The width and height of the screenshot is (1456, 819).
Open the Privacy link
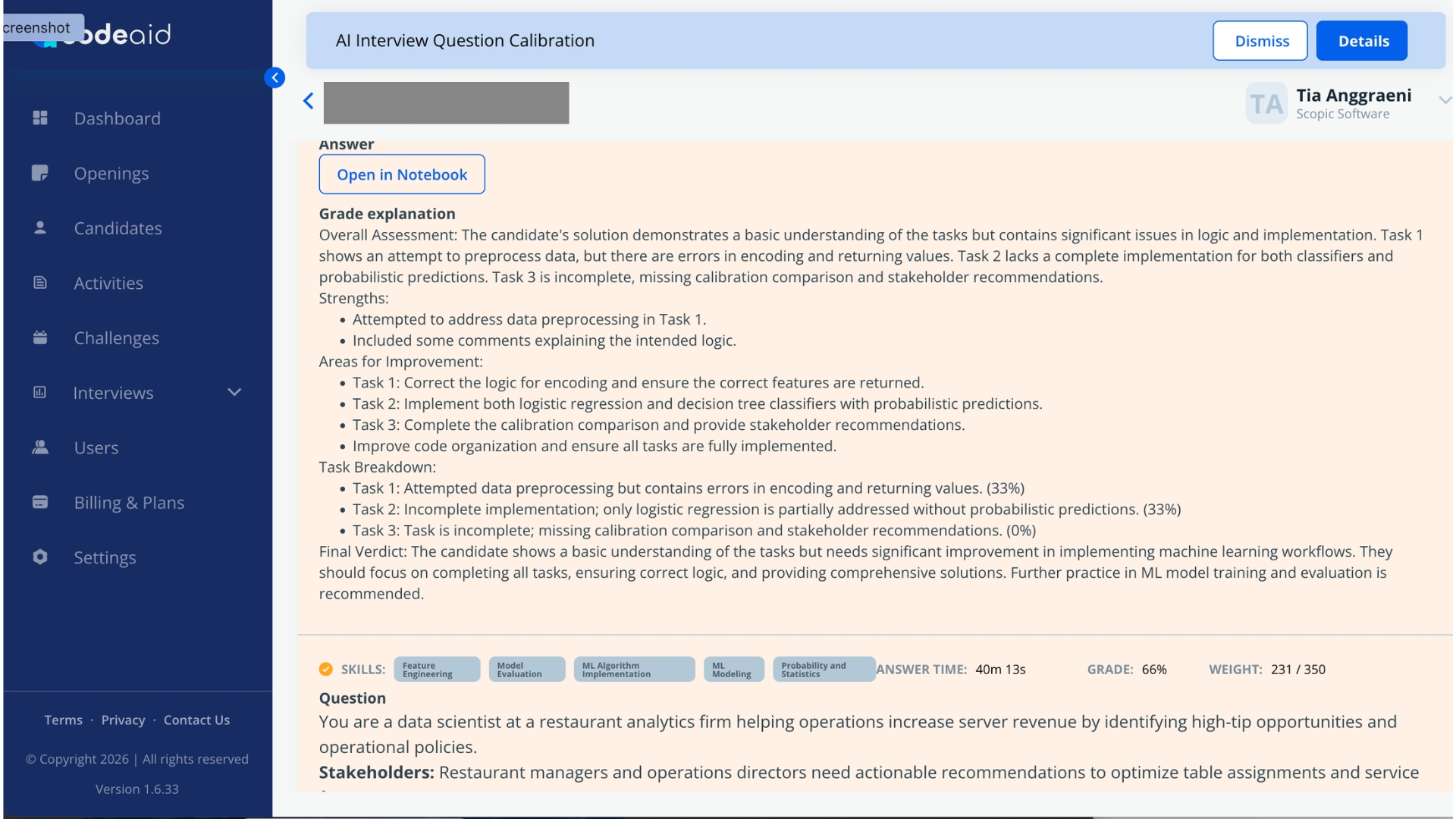123,720
